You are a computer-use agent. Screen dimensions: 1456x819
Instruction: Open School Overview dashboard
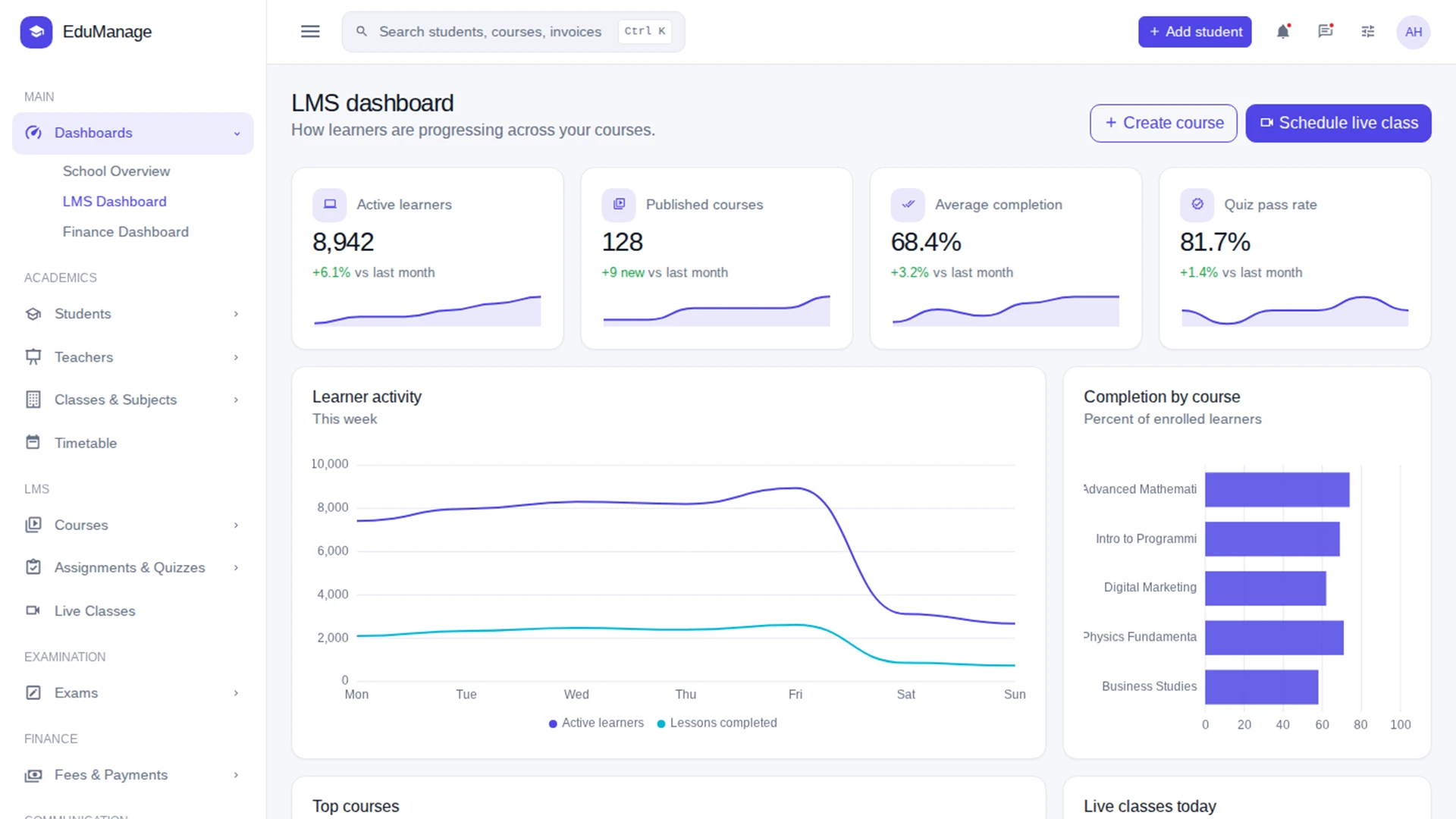[x=116, y=171]
